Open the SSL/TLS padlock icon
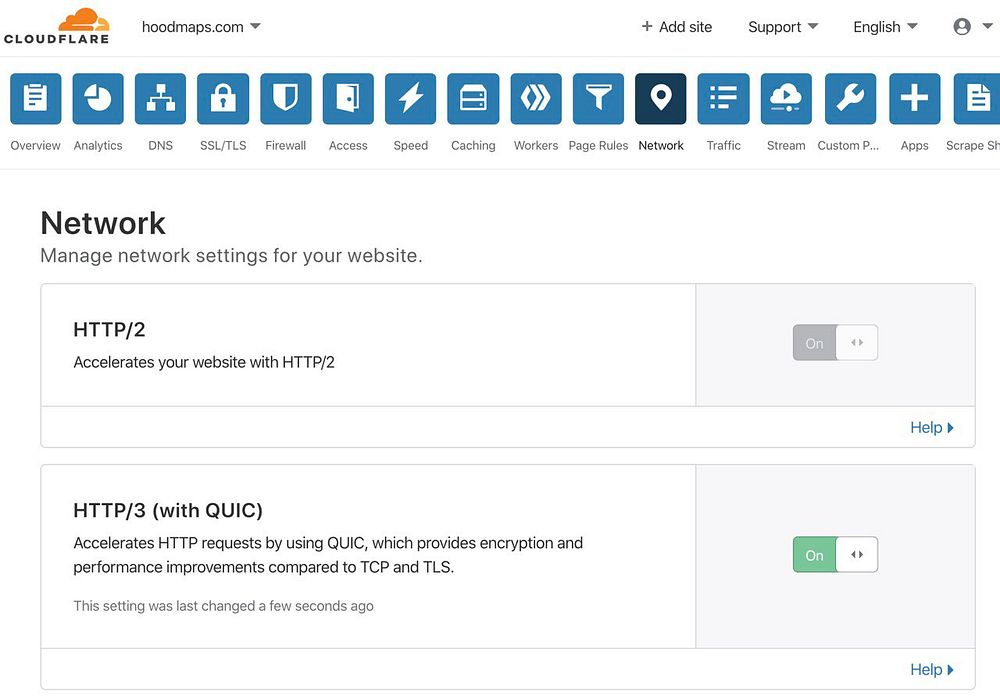 pyautogui.click(x=223, y=98)
